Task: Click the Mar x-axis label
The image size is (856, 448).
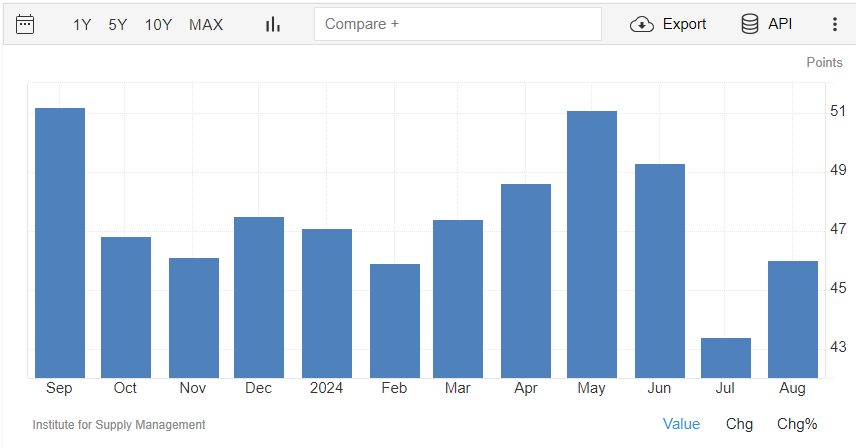Action: tap(457, 388)
